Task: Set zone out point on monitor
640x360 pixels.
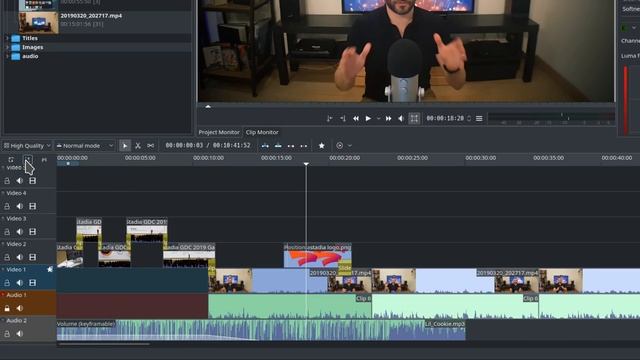Action: (343, 118)
